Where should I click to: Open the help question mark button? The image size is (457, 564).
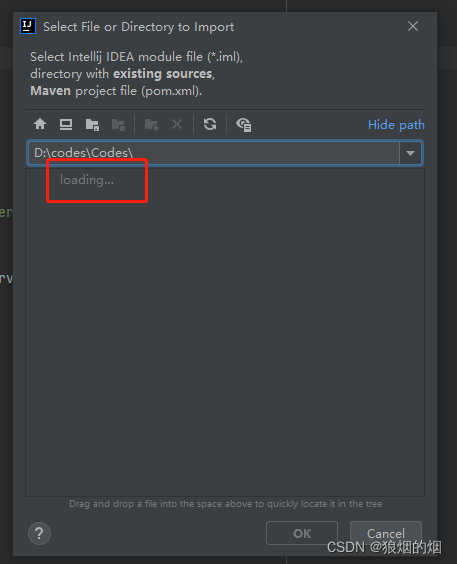click(39, 533)
